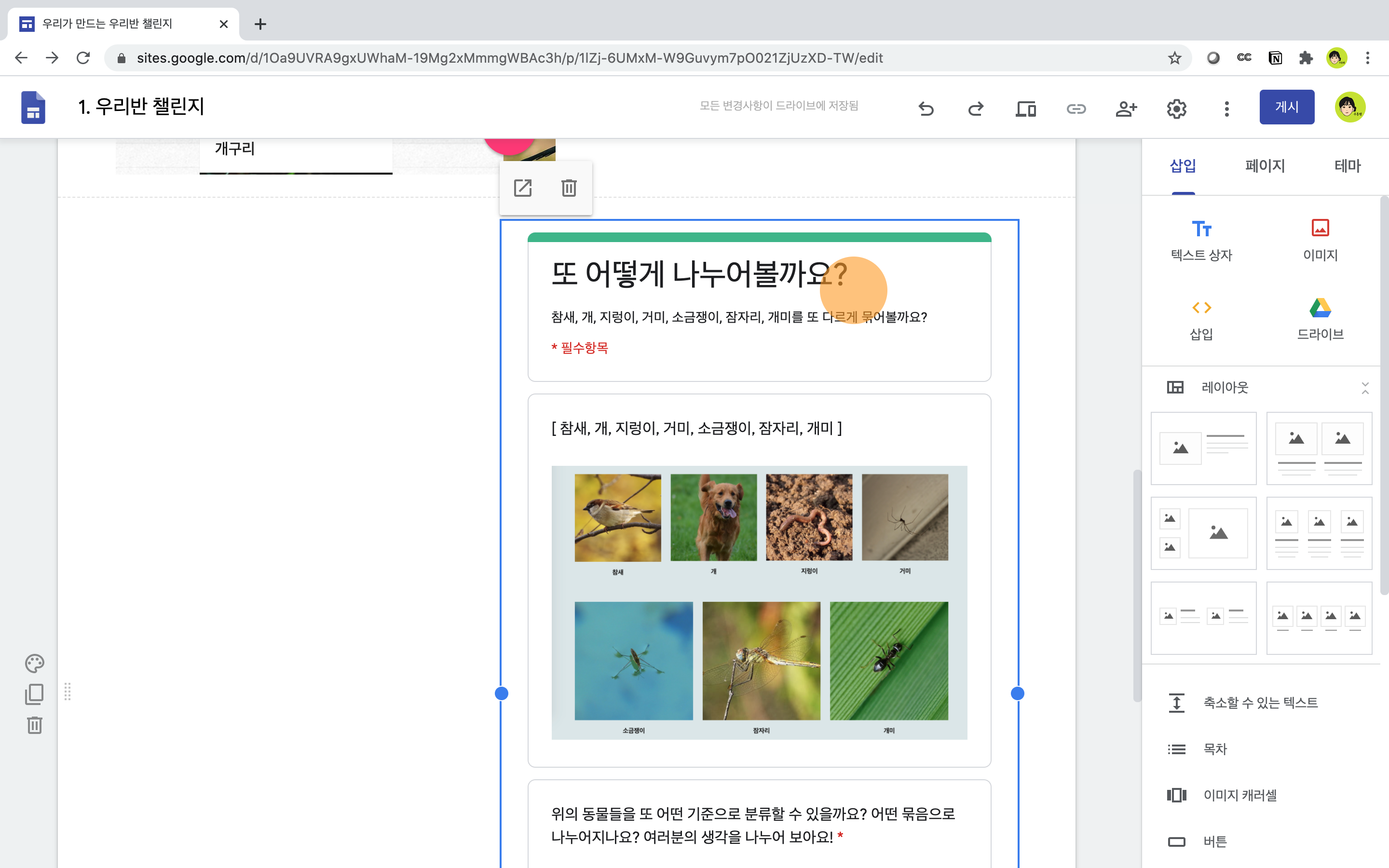1389x868 pixels.
Task: Copy published site link icon
Action: pos(1076,108)
